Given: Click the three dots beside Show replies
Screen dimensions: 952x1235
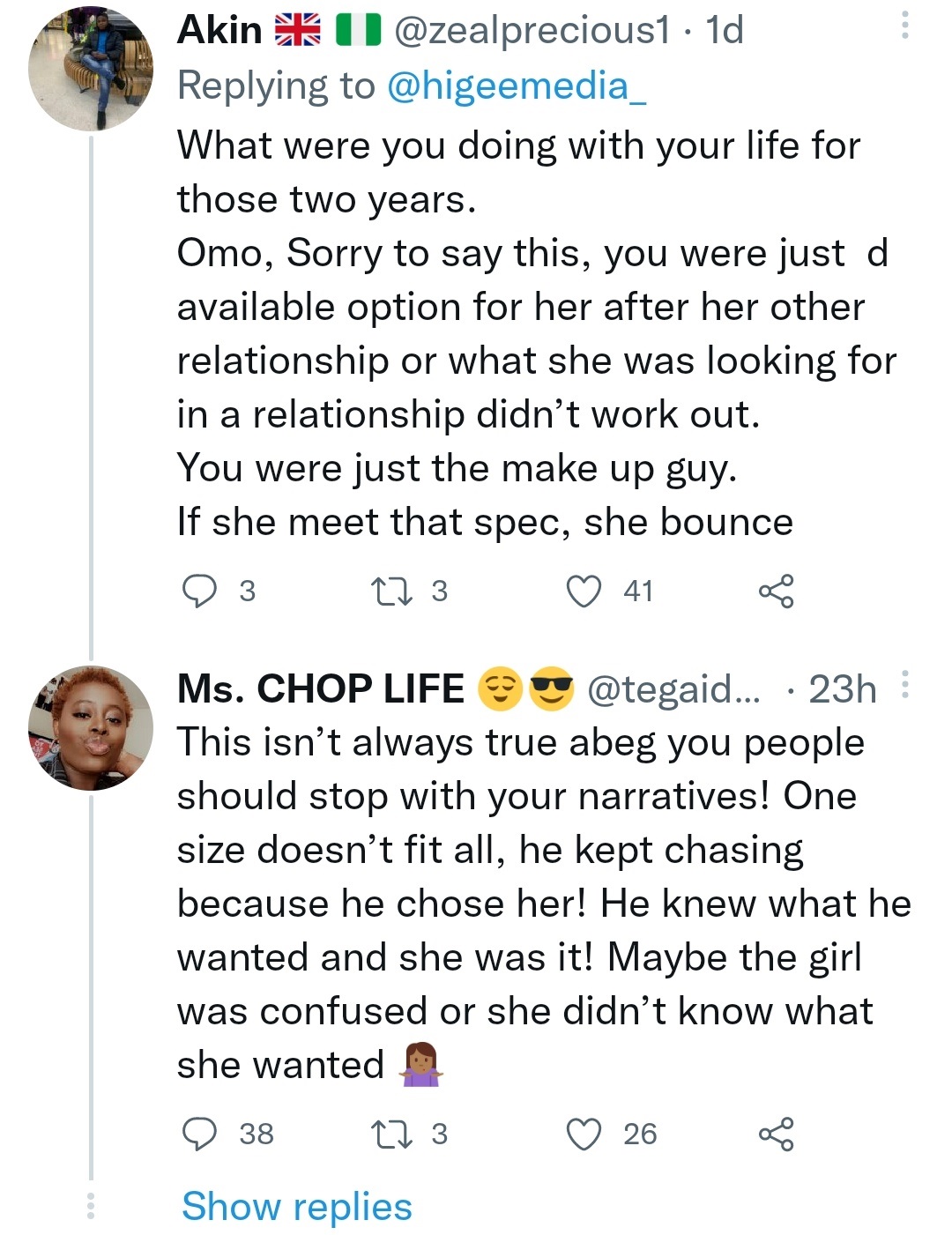Looking at the screenshot, I should [x=90, y=1206].
